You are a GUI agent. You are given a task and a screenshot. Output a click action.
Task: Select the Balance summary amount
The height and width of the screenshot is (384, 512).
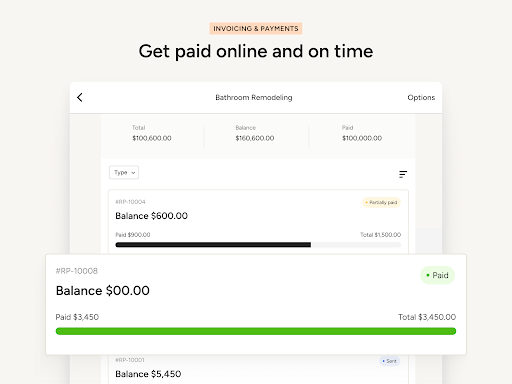point(255,138)
